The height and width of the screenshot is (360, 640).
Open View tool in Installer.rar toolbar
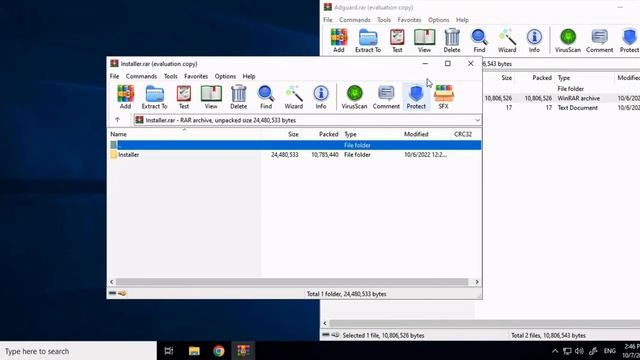211,97
